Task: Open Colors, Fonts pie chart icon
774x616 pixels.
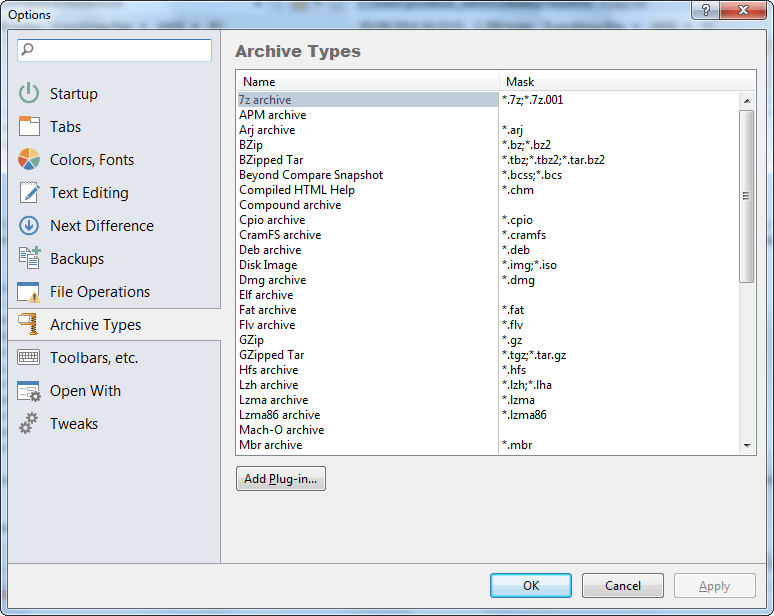Action: click(29, 159)
